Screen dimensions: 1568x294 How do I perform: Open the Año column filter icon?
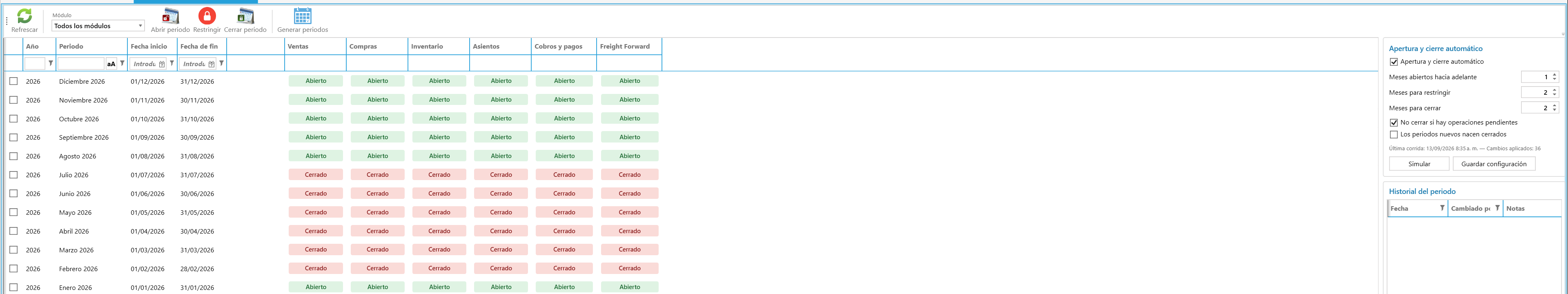click(51, 63)
